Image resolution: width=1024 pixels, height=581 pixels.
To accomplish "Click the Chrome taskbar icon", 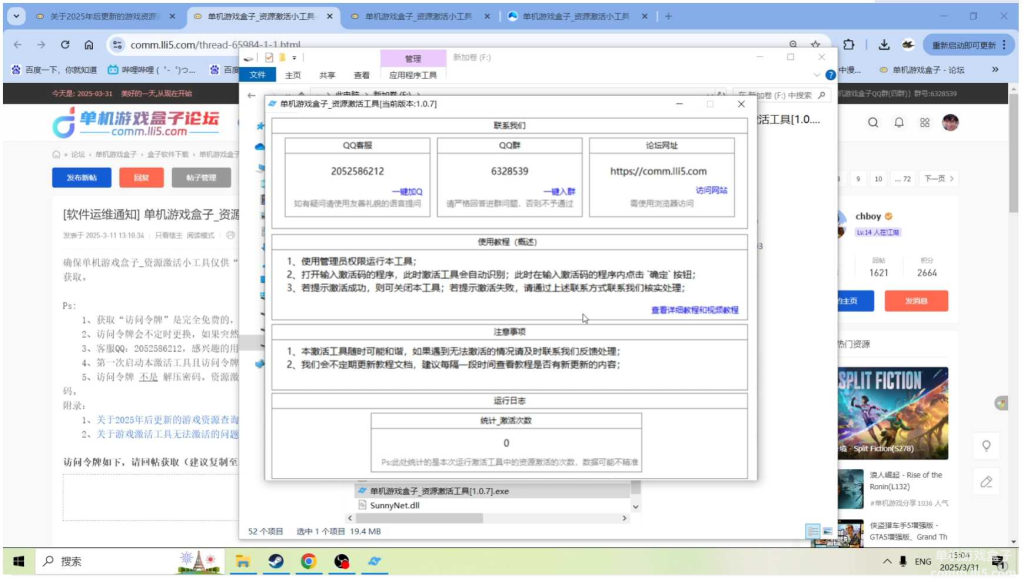I will 309,562.
